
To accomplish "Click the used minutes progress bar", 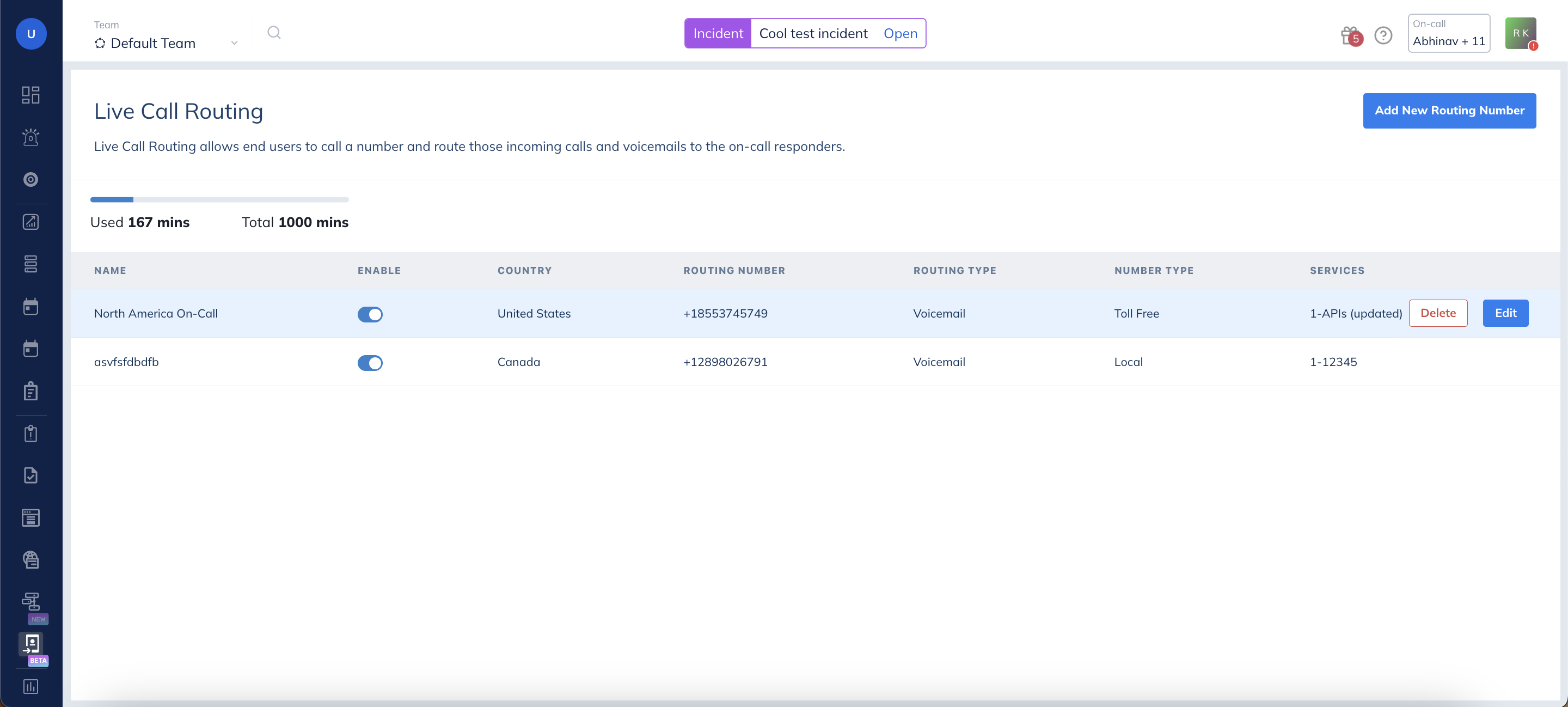I will tap(219, 199).
